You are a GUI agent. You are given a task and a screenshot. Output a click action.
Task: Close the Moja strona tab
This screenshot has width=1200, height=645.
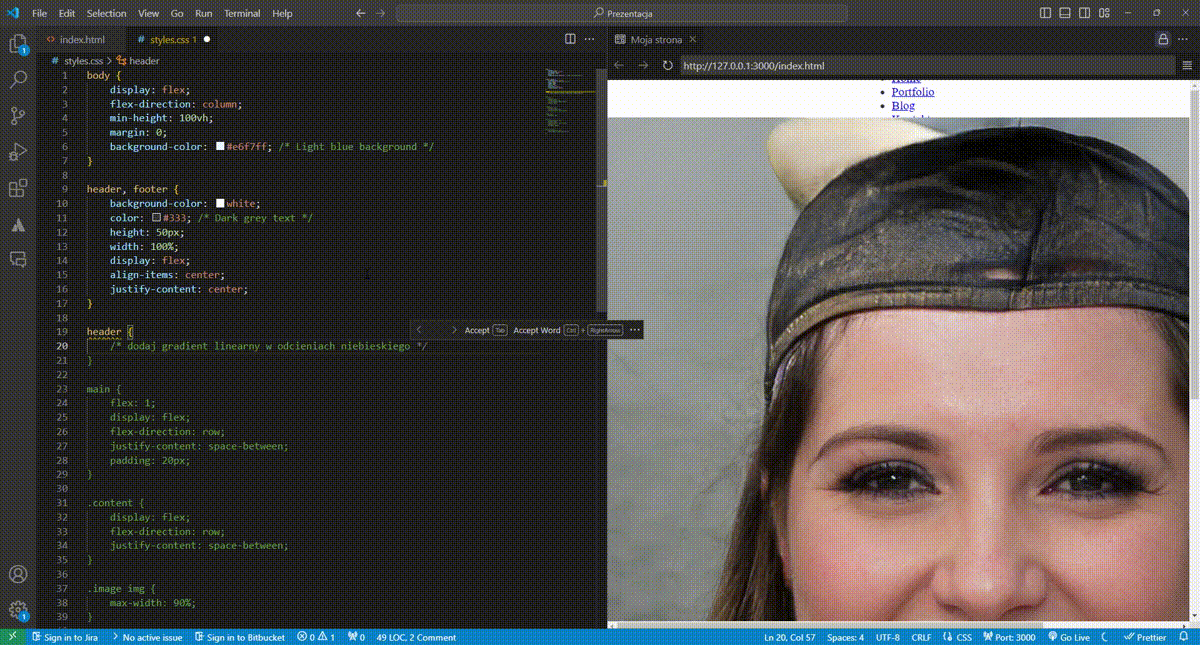(x=695, y=39)
